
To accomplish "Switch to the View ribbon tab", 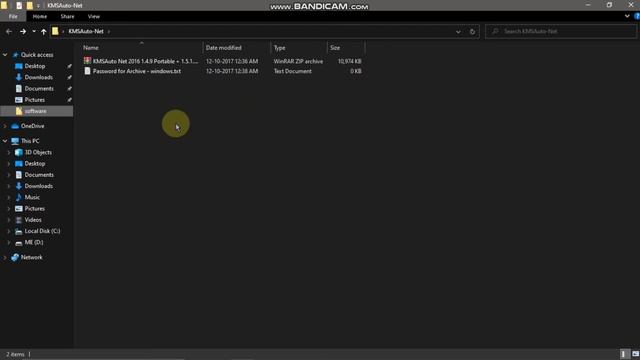I will (x=93, y=16).
